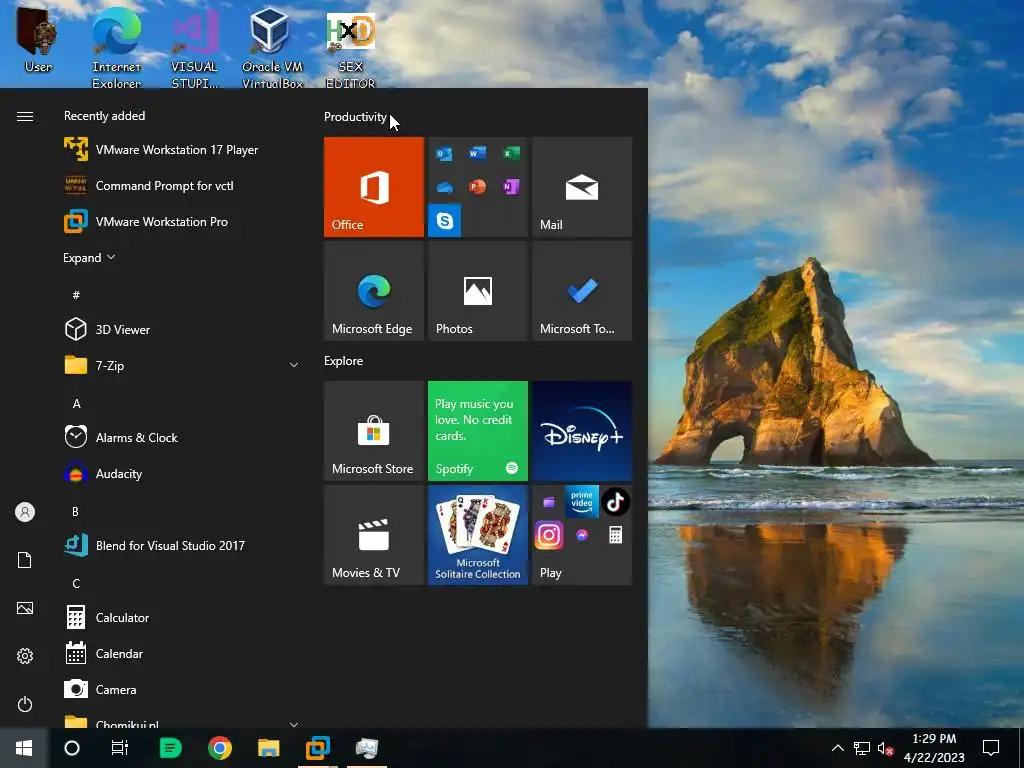Open VMware Workstation Pro in Start list
The width and height of the screenshot is (1024, 768).
(x=176, y=221)
